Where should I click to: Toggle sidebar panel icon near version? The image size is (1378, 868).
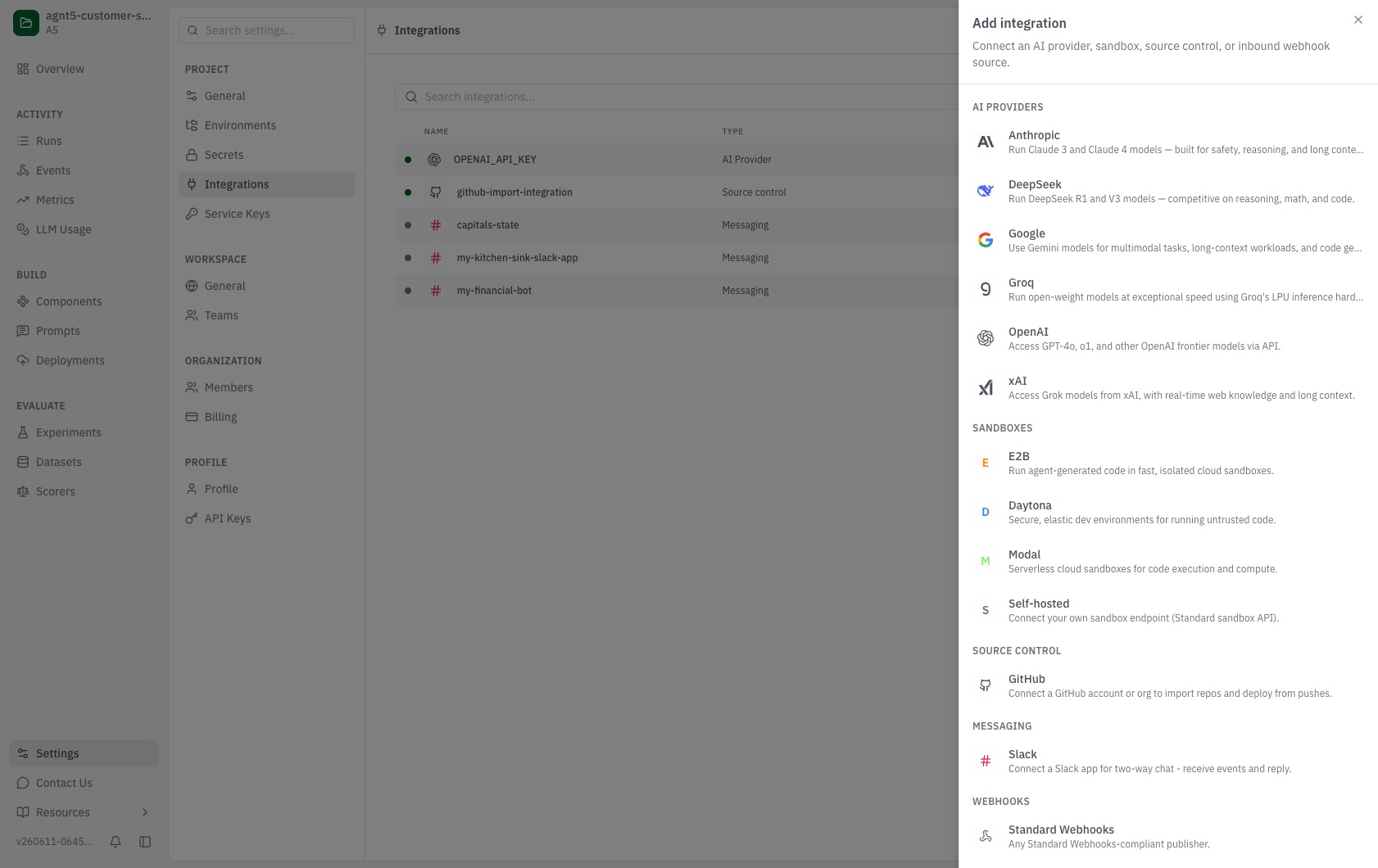(x=145, y=842)
